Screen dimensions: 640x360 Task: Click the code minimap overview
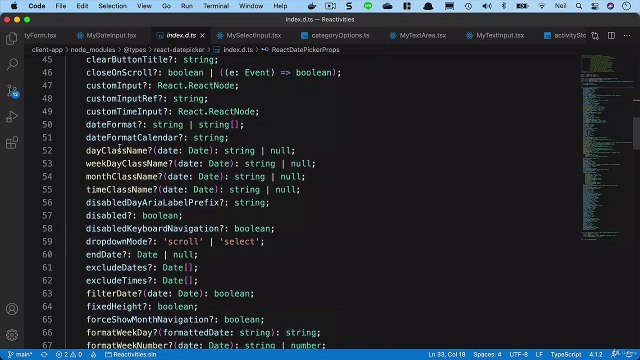point(607,147)
